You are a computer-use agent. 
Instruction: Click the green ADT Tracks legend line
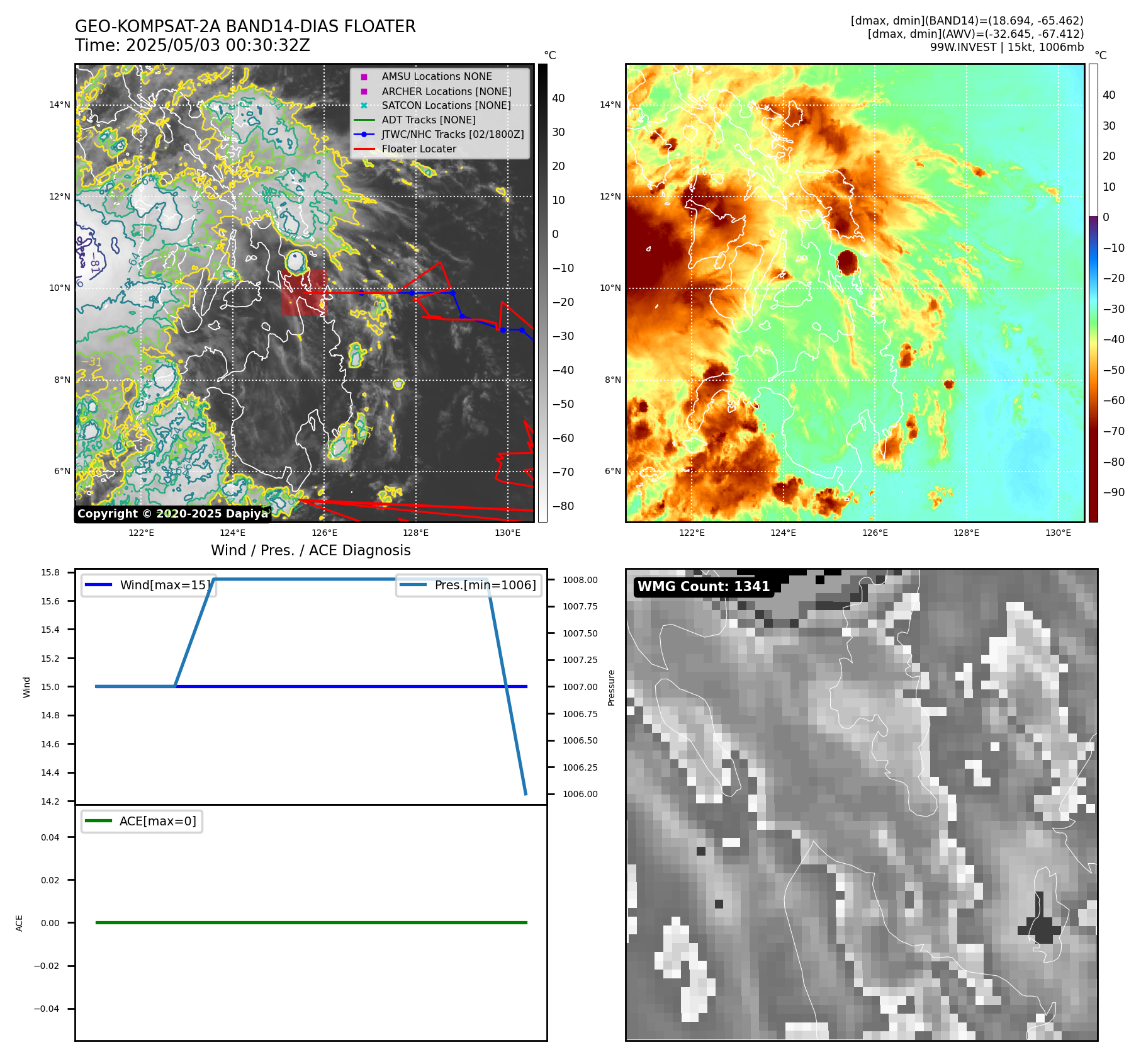click(x=364, y=120)
